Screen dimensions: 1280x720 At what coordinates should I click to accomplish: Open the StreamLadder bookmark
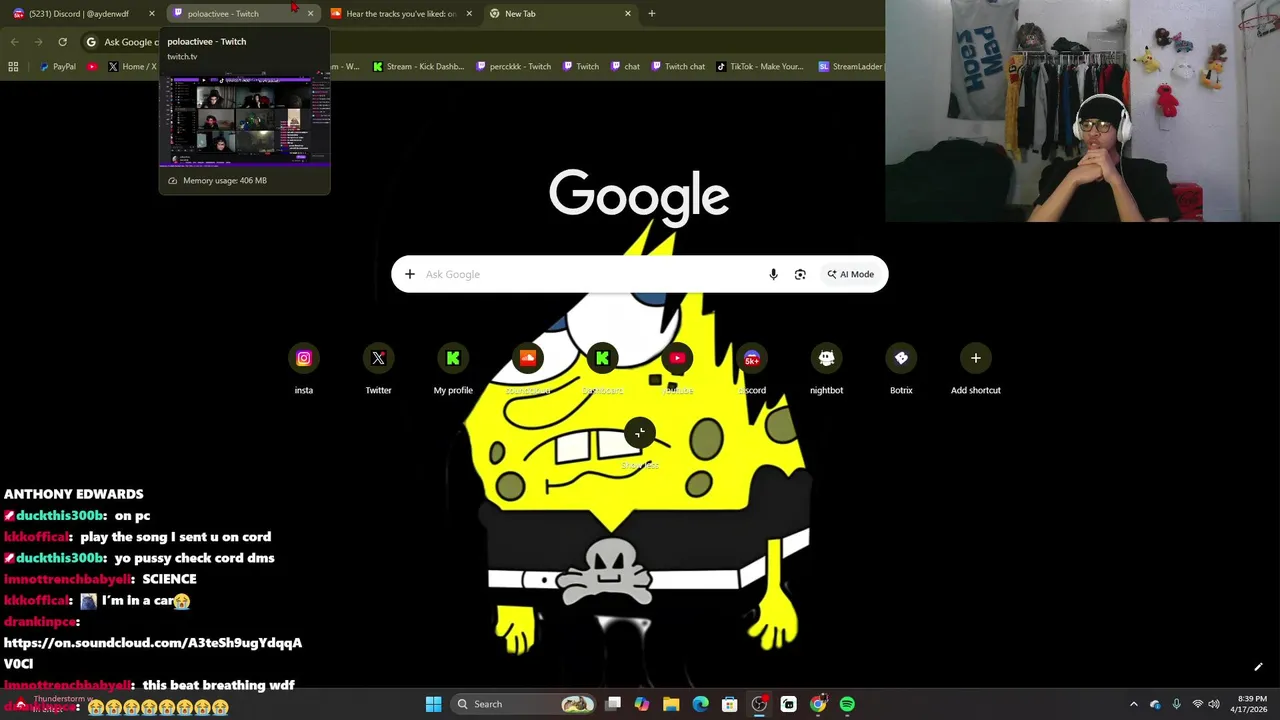[850, 67]
